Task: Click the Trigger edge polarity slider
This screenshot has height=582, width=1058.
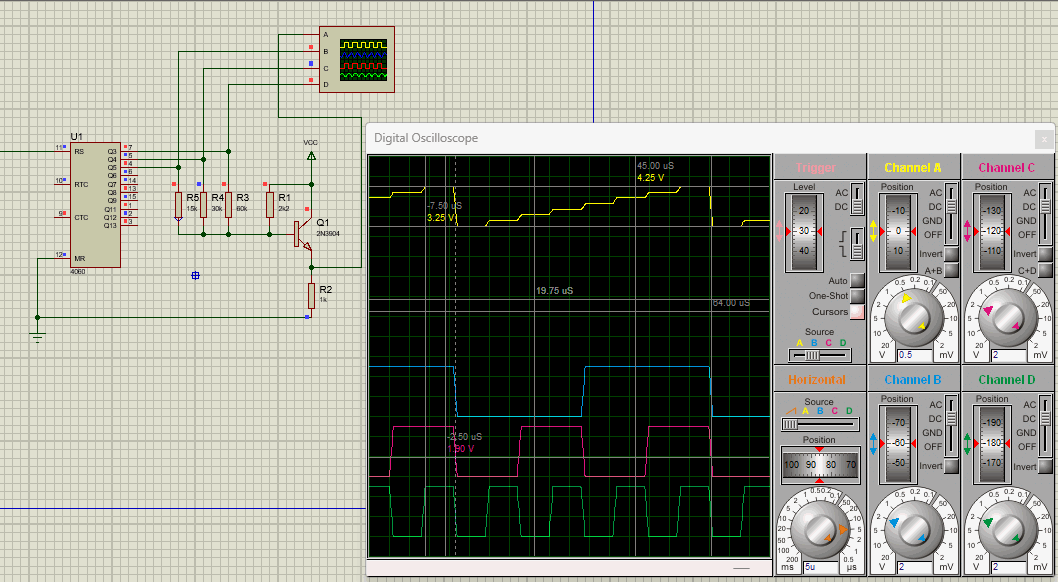Action: pyautogui.click(x=857, y=243)
